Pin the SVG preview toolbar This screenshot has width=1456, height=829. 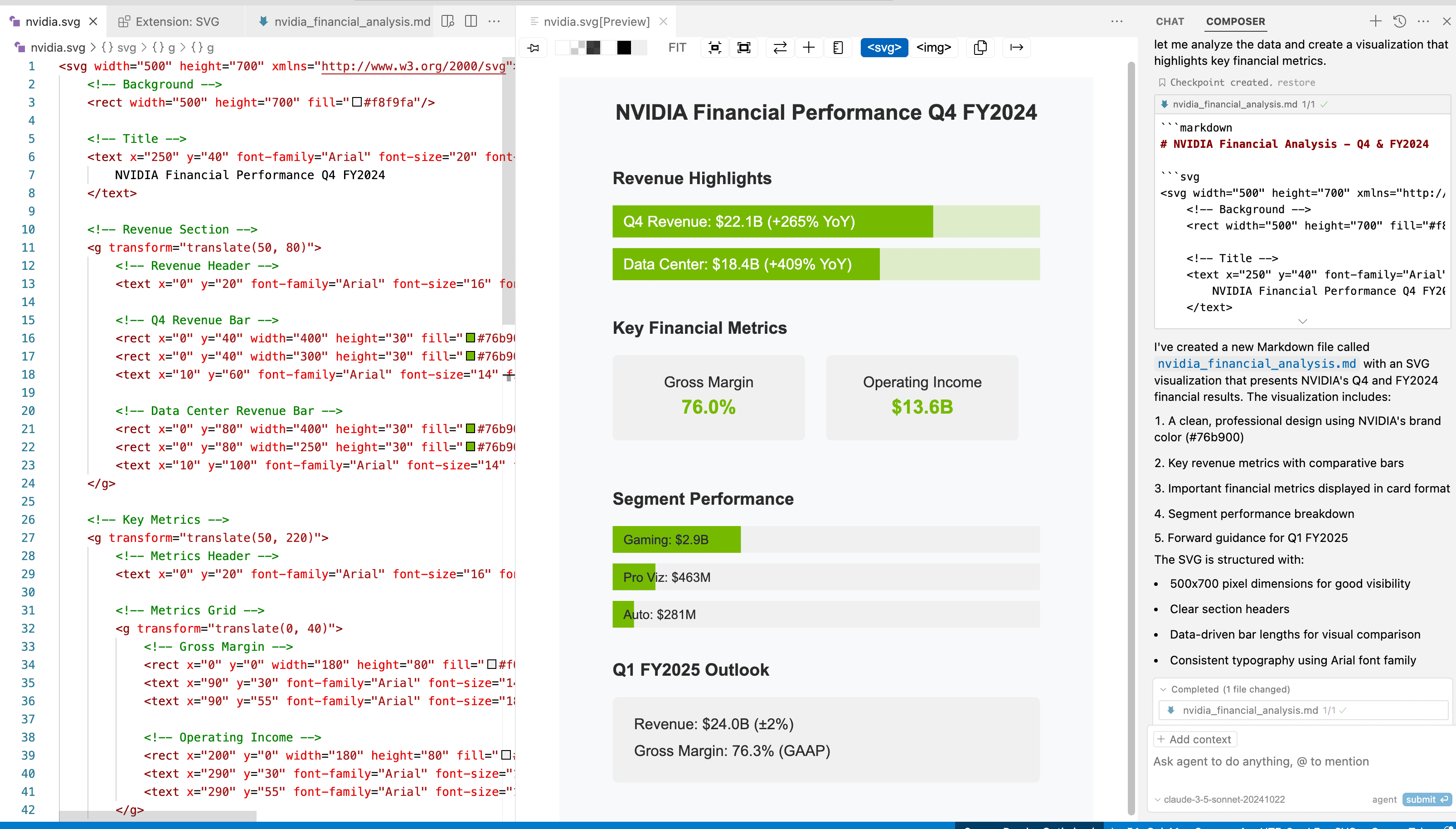[534, 48]
